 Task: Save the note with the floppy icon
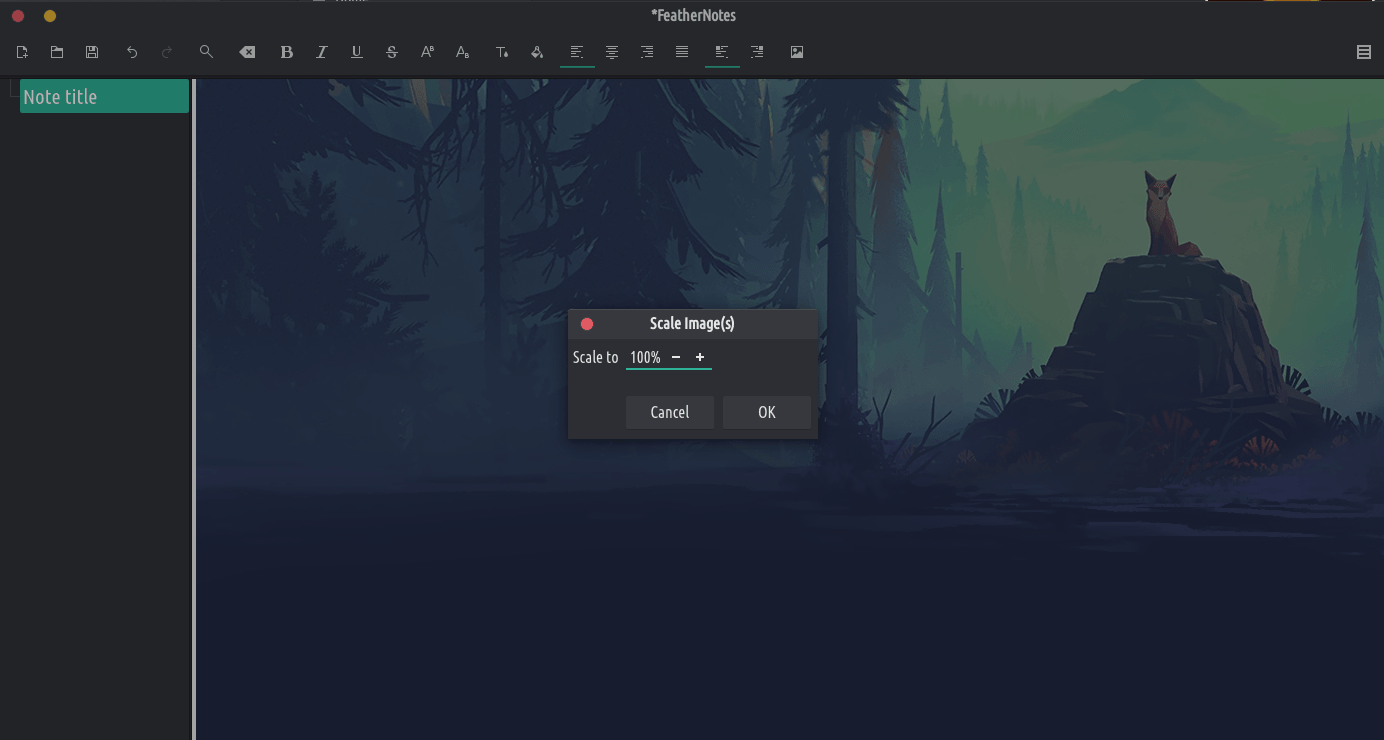click(92, 52)
